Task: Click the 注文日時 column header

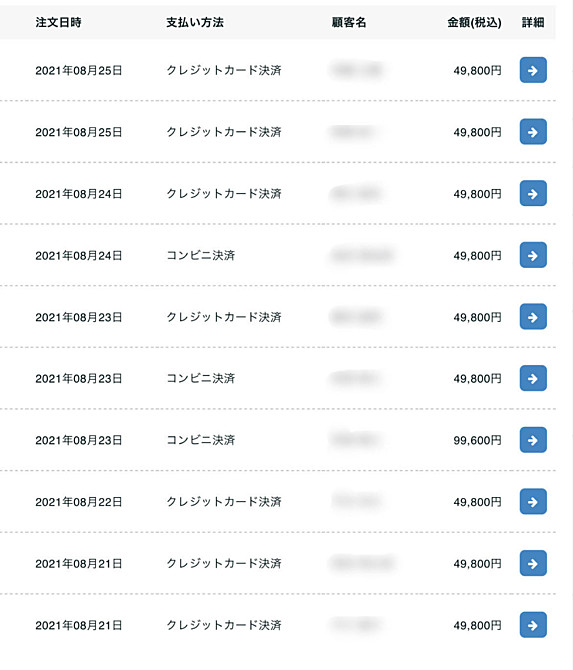Action: [58, 22]
